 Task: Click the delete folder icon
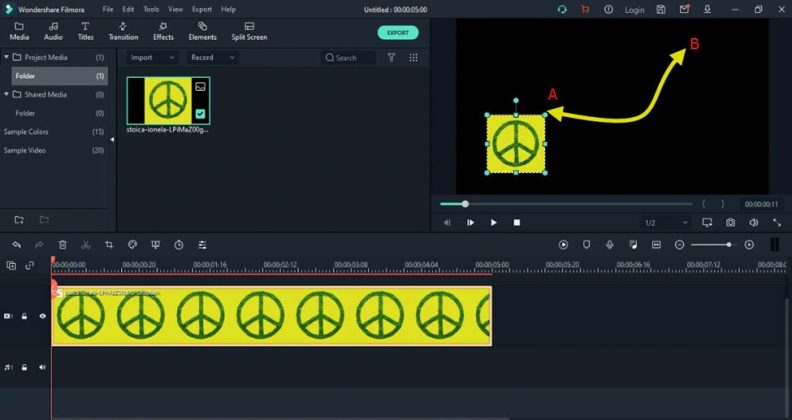[44, 220]
